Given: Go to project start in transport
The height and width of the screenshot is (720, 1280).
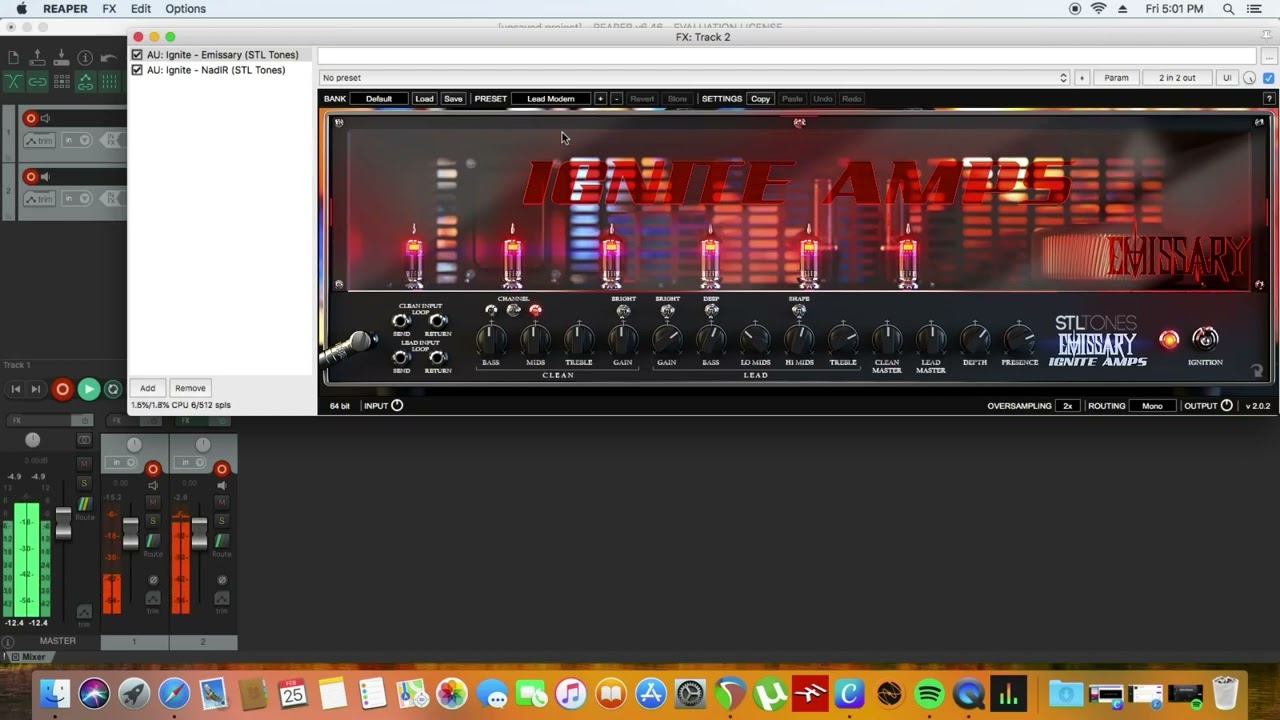Looking at the screenshot, I should [x=15, y=389].
